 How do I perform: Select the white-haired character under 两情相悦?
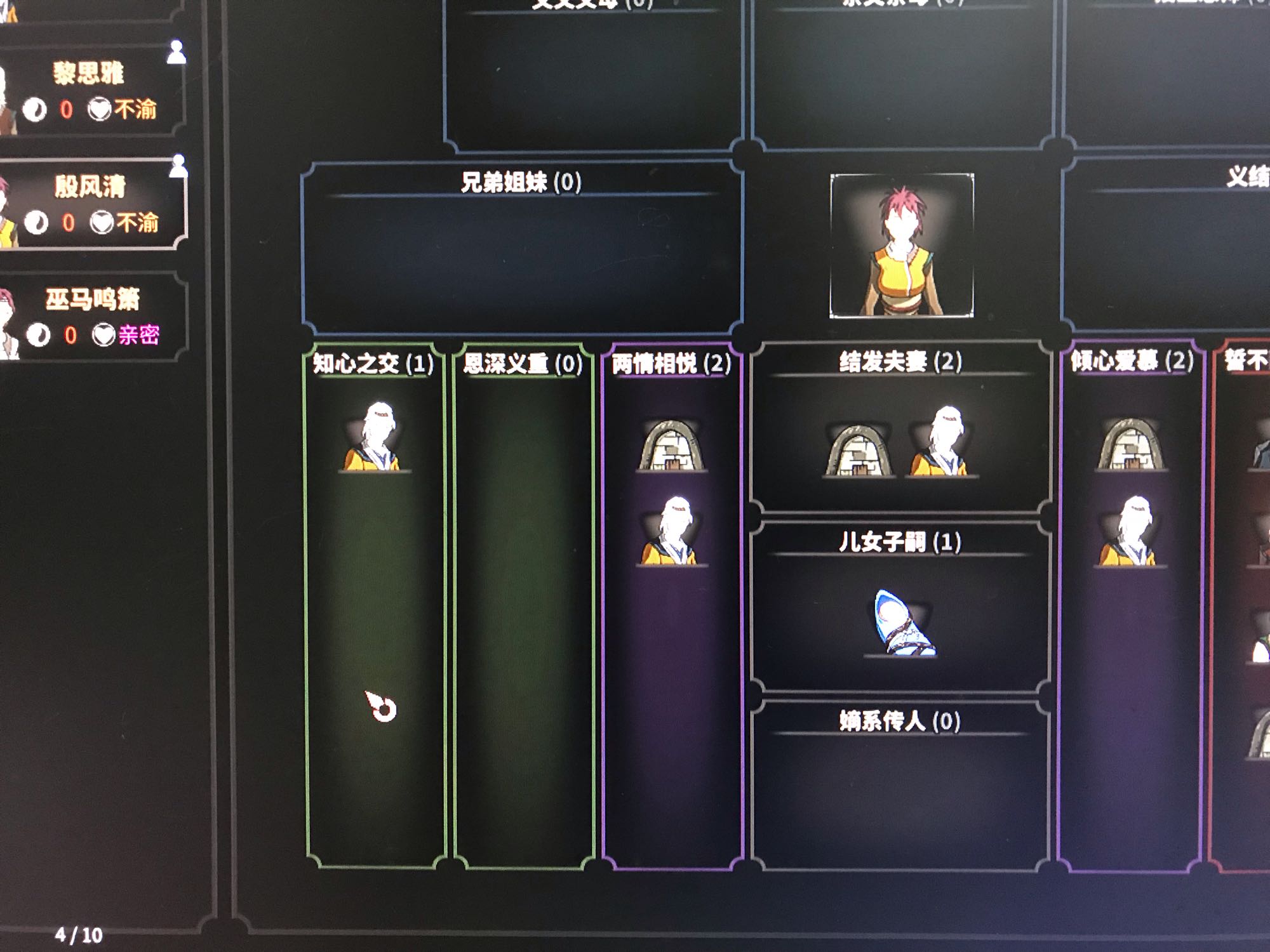click(672, 531)
